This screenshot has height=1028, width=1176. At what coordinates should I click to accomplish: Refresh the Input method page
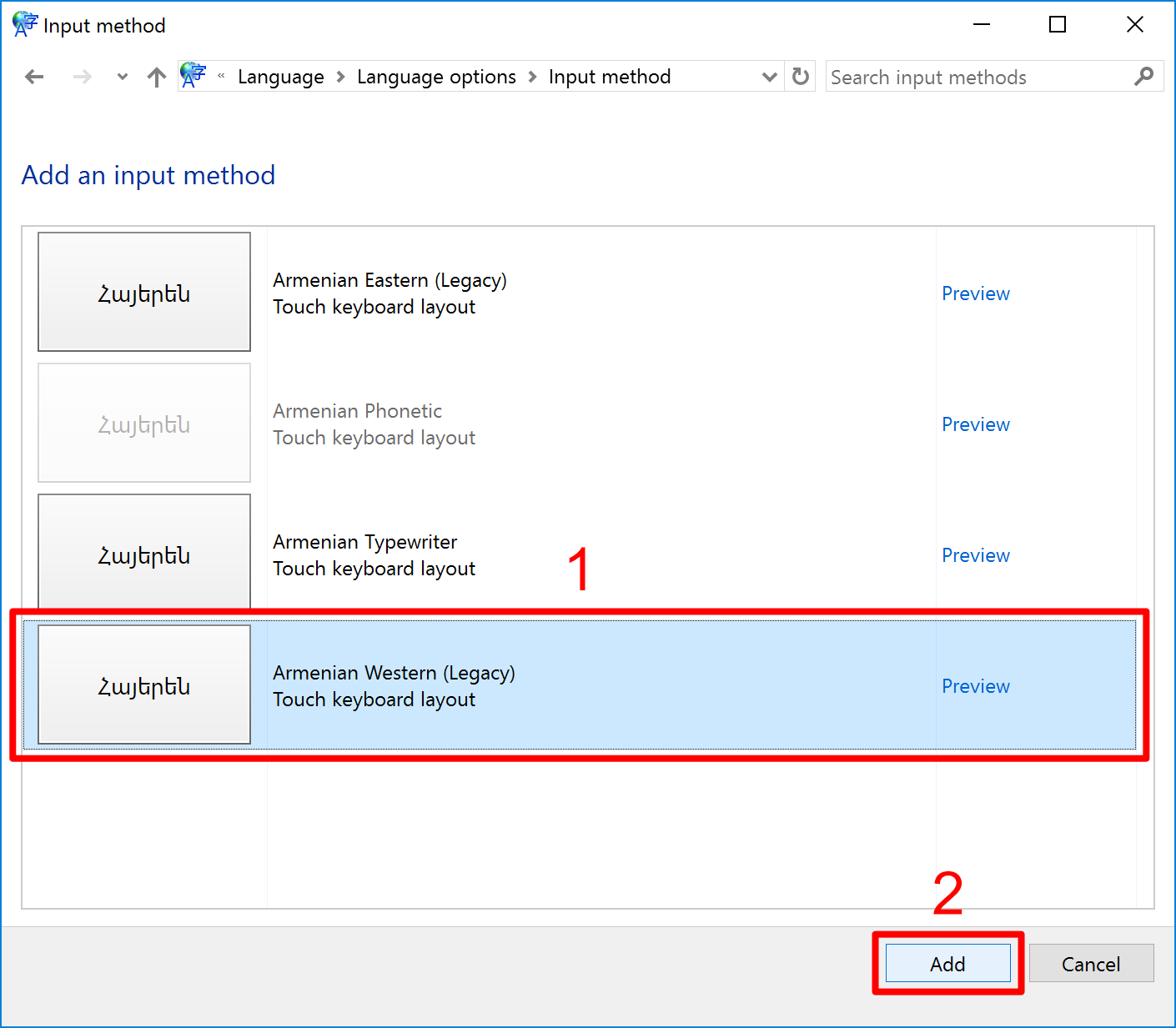click(801, 77)
